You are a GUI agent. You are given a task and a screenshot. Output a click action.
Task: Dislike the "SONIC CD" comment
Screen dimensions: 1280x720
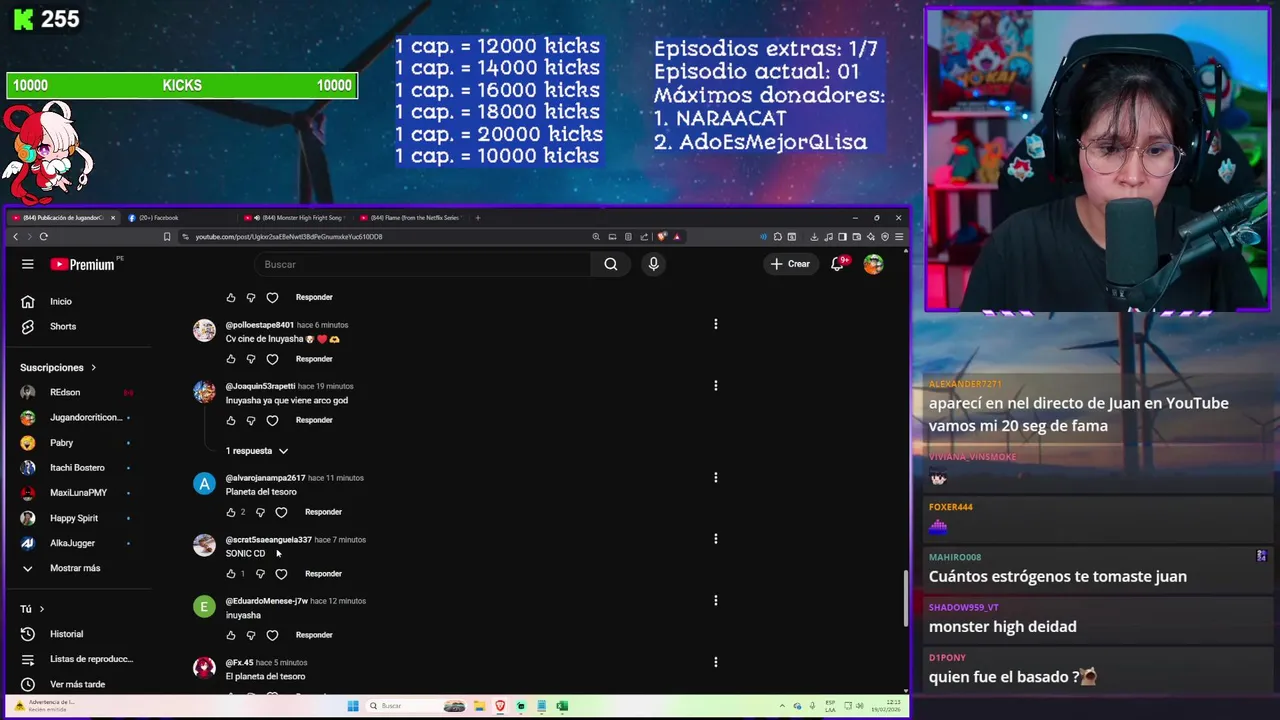(260, 574)
